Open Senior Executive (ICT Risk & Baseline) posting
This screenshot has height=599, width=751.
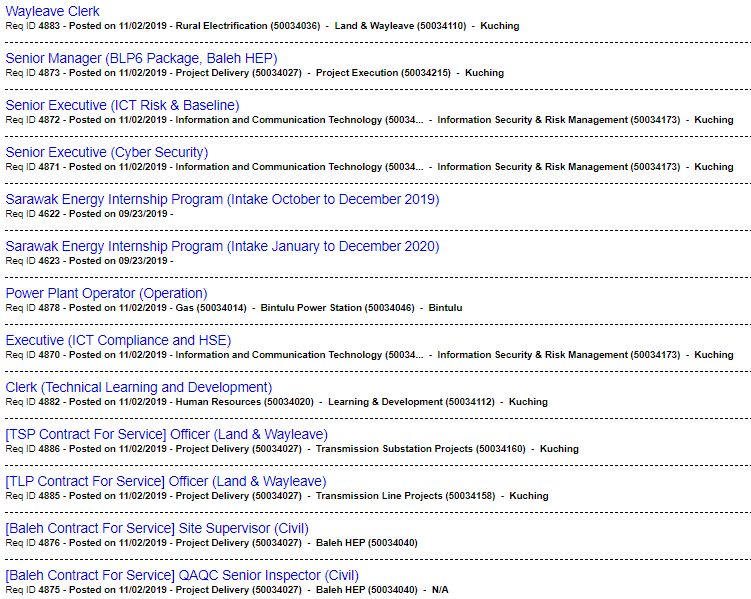122,105
